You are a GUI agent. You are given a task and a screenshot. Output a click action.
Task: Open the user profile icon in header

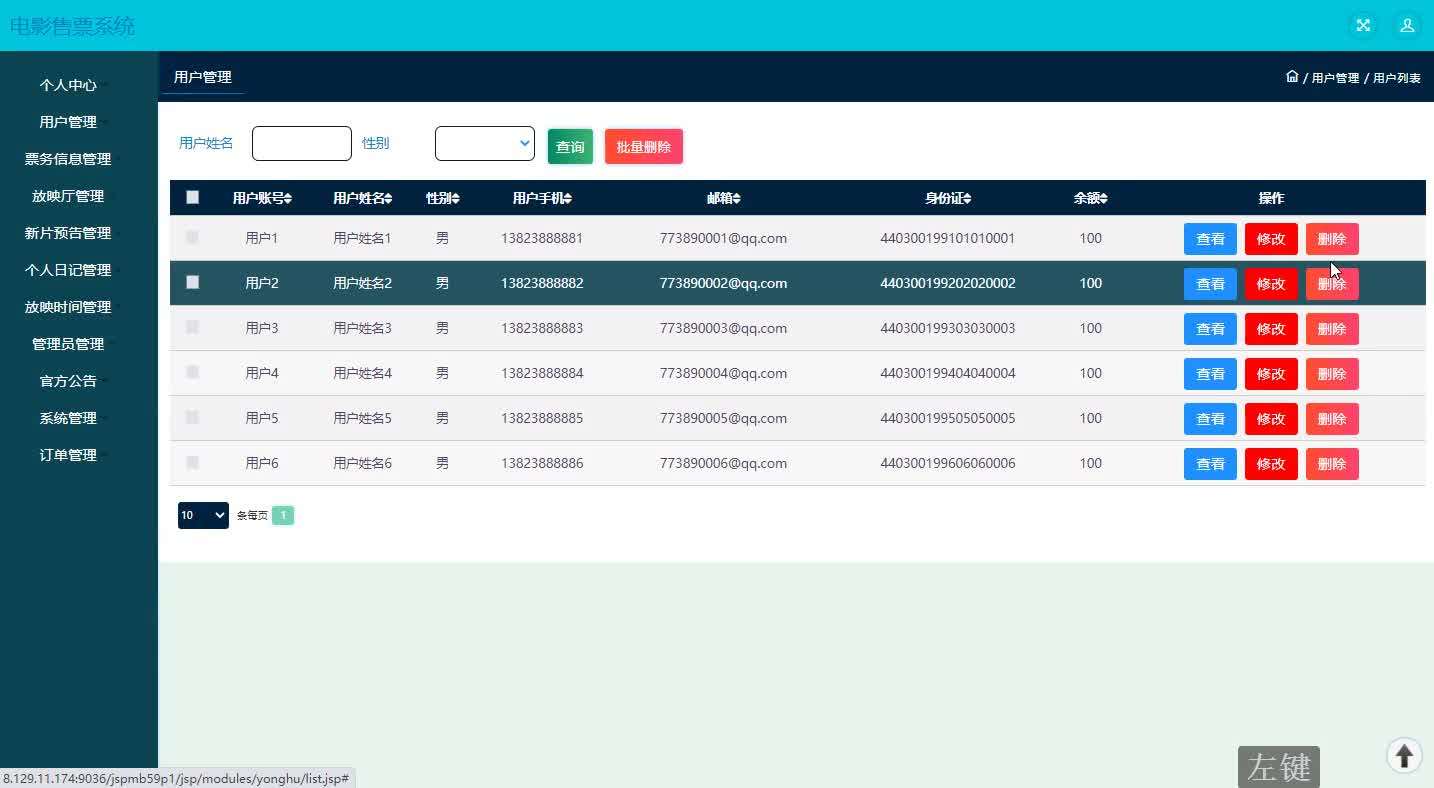pos(1407,26)
